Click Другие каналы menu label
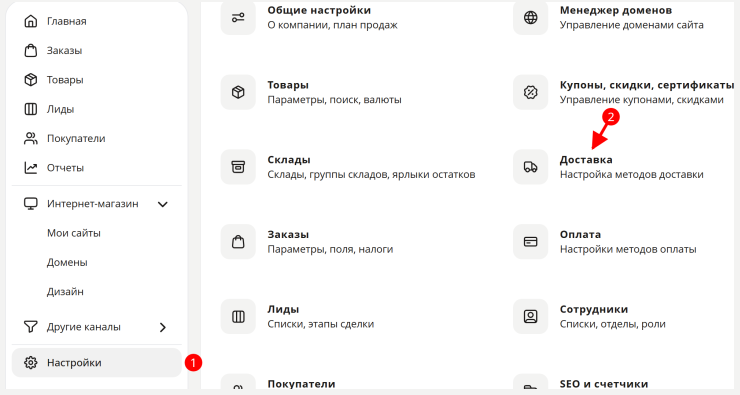 [x=84, y=327]
